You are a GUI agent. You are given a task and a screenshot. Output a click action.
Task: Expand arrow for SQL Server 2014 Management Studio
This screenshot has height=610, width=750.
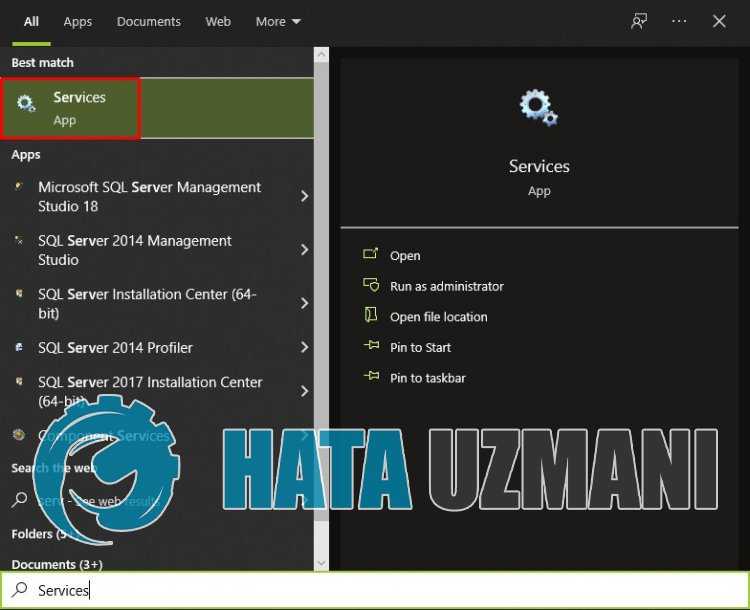pos(304,250)
